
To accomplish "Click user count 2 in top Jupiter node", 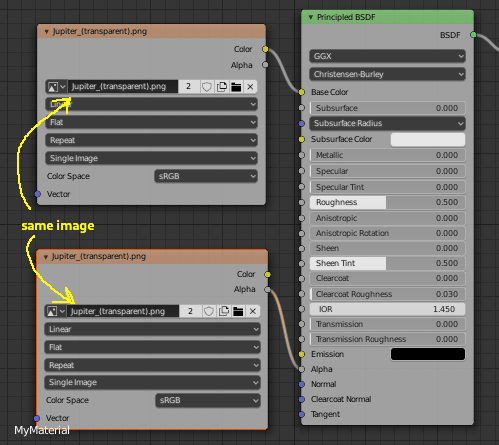I will (x=189, y=87).
